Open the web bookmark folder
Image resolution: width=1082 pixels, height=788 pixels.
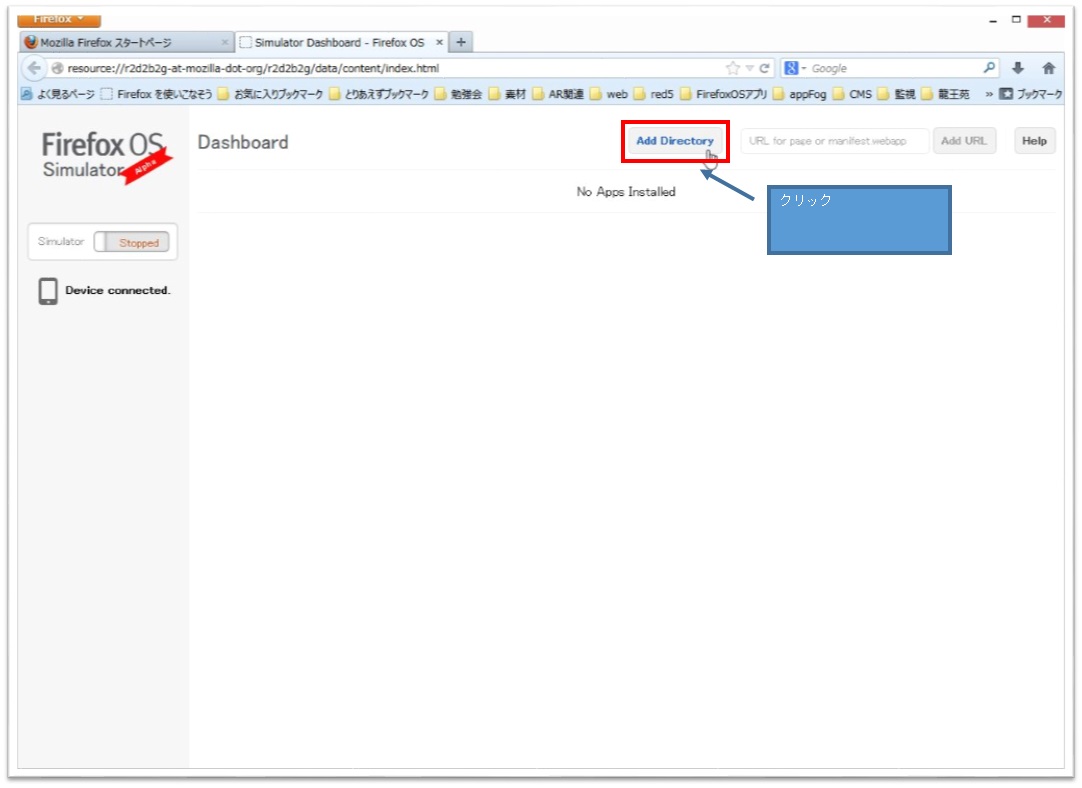pyautogui.click(x=609, y=94)
